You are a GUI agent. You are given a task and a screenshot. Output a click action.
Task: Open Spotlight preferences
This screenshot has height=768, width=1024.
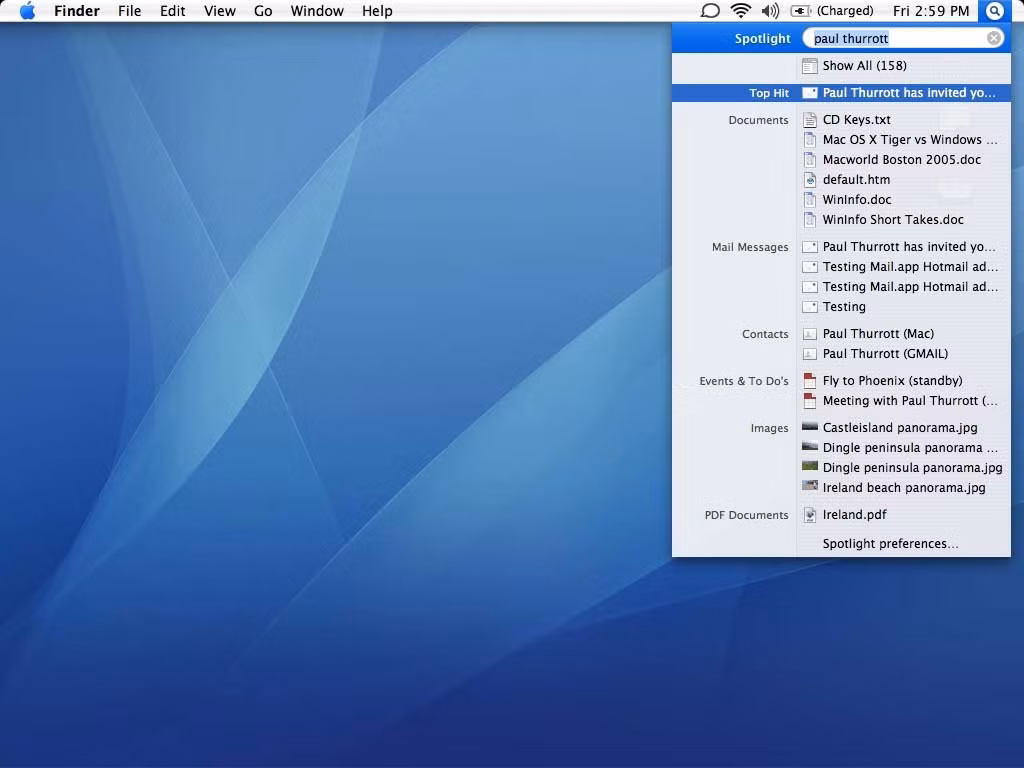(889, 543)
